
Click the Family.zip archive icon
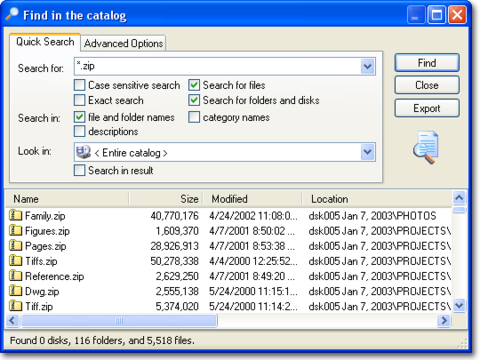pyautogui.click(x=15, y=215)
